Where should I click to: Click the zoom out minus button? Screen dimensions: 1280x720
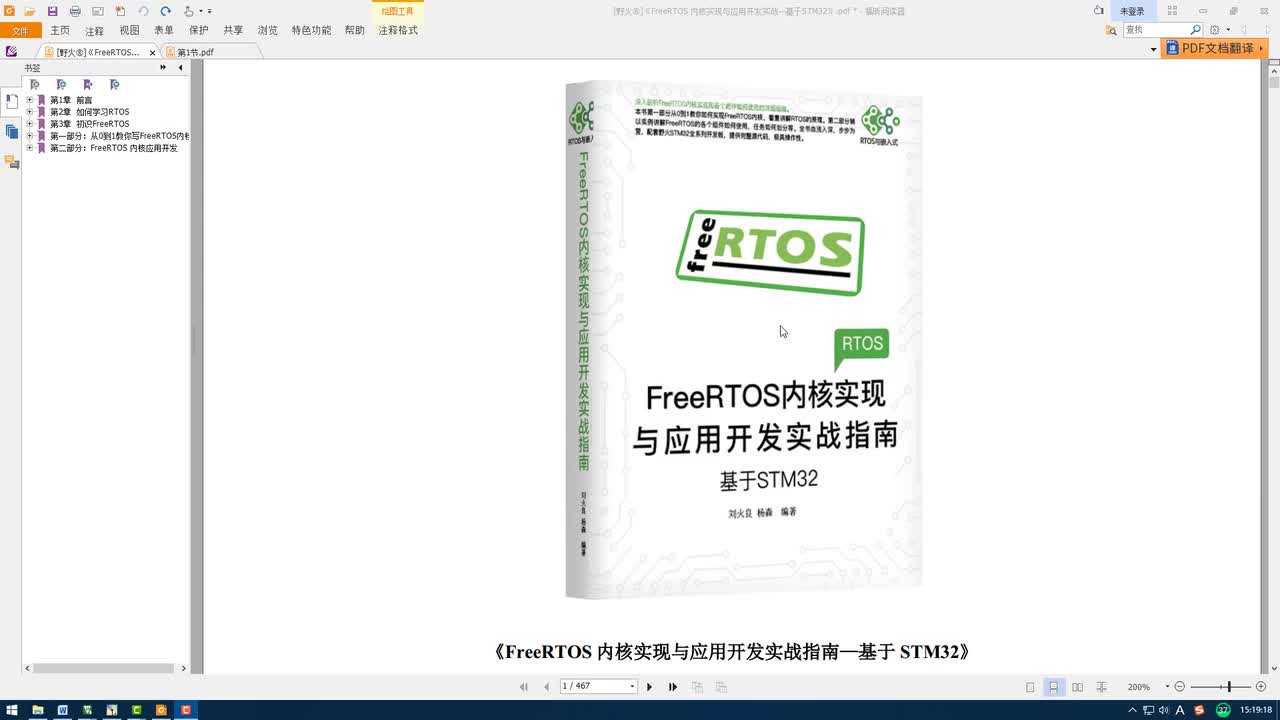tap(1180, 687)
